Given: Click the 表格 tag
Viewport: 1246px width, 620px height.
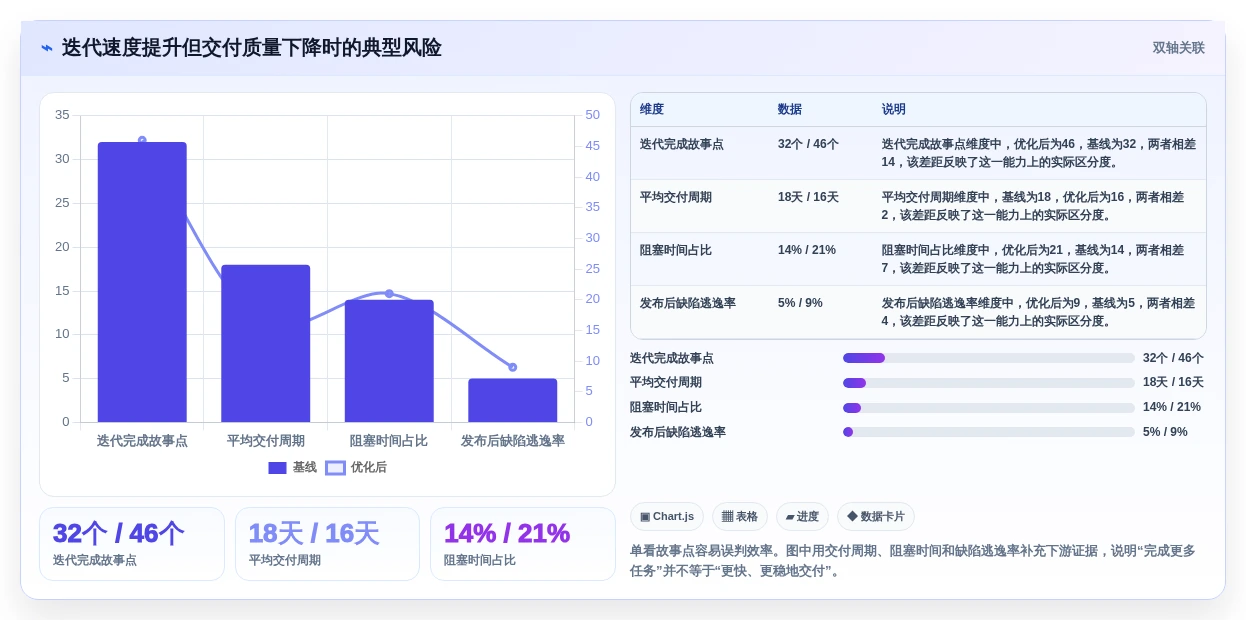Looking at the screenshot, I should coord(740,517).
